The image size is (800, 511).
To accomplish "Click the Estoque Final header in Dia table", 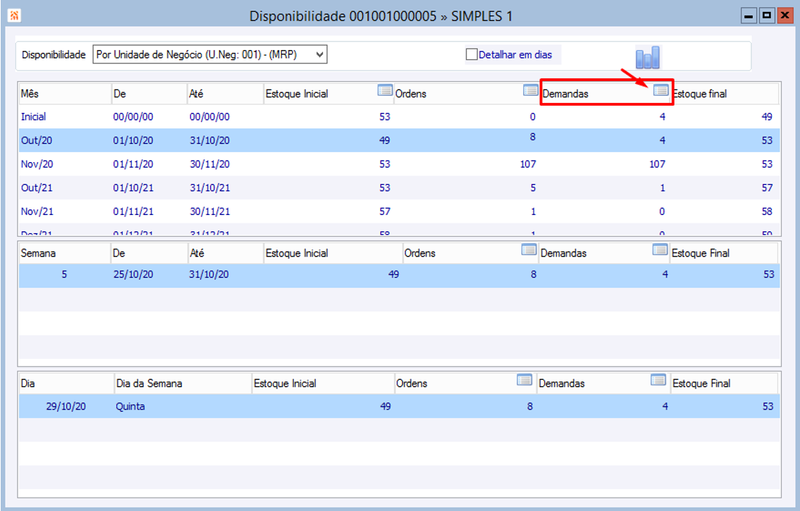I will coord(724,384).
